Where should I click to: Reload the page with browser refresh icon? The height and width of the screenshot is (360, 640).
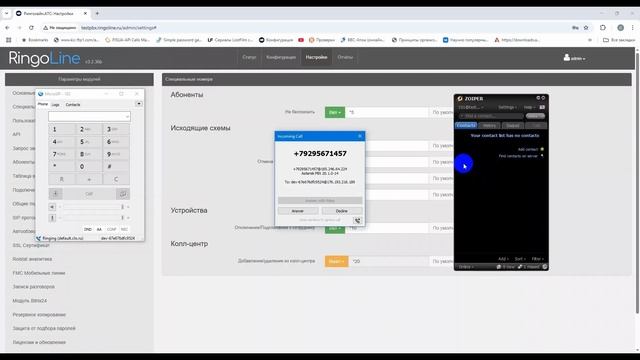coord(31,28)
